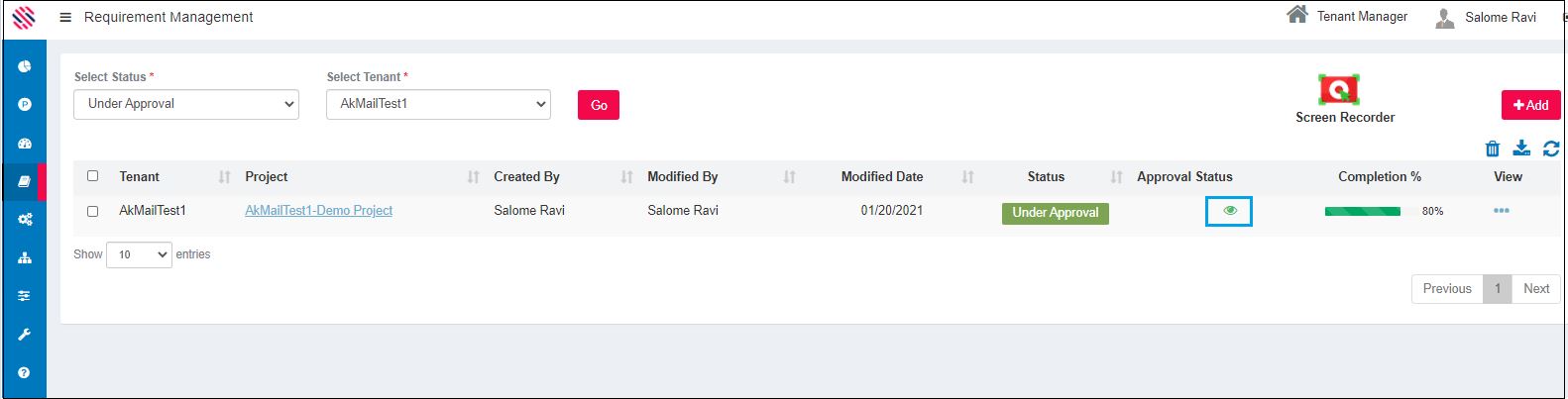Expand the Select Tenant dropdown

point(438,104)
